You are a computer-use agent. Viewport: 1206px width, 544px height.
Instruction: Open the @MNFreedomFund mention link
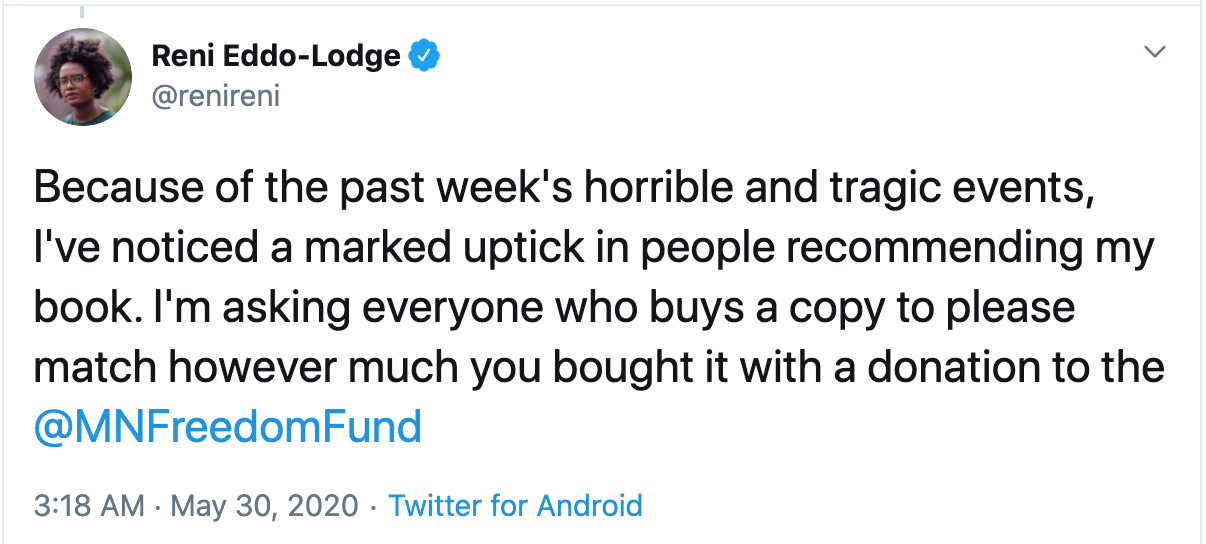tap(228, 427)
